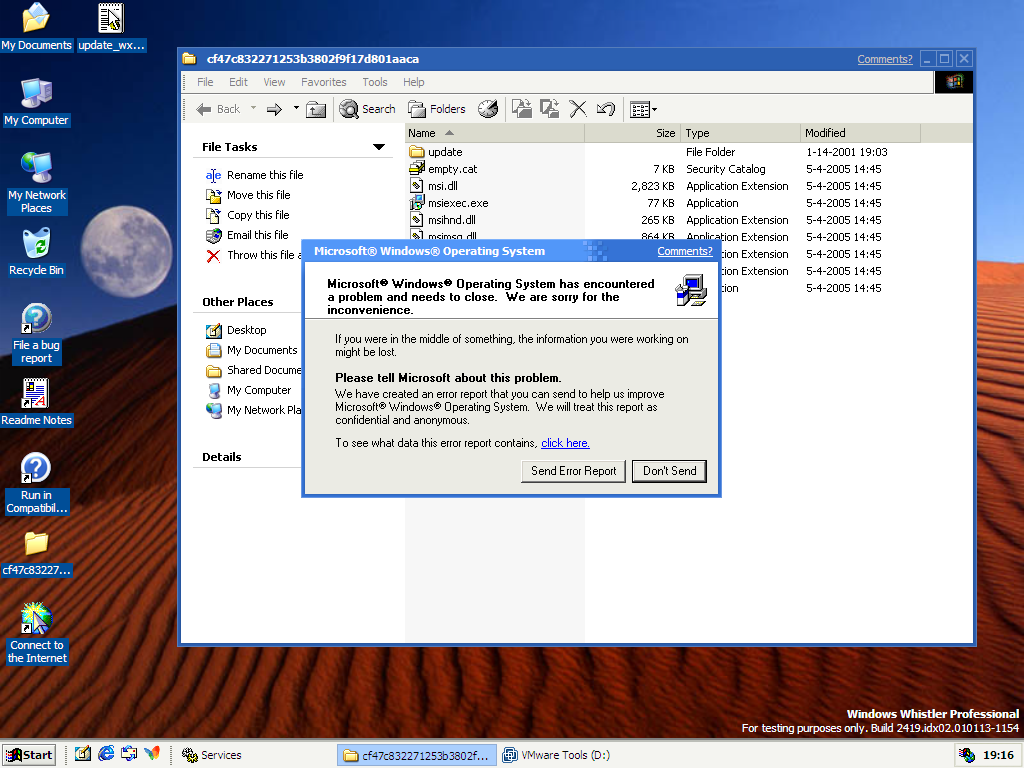Open the File menu
This screenshot has height=768, width=1024.
pos(205,82)
